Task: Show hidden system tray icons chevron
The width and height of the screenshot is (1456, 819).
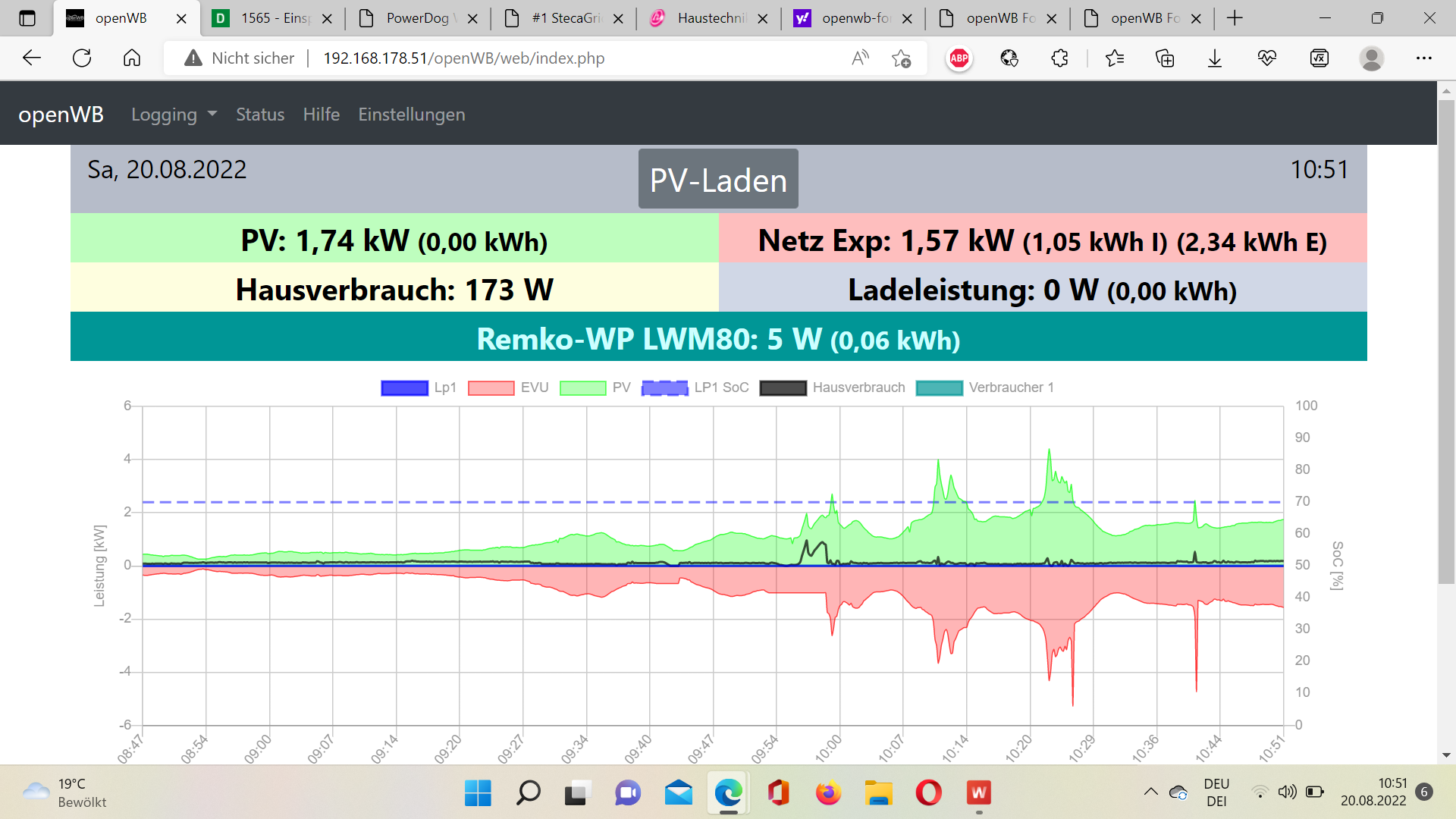Action: [1150, 792]
